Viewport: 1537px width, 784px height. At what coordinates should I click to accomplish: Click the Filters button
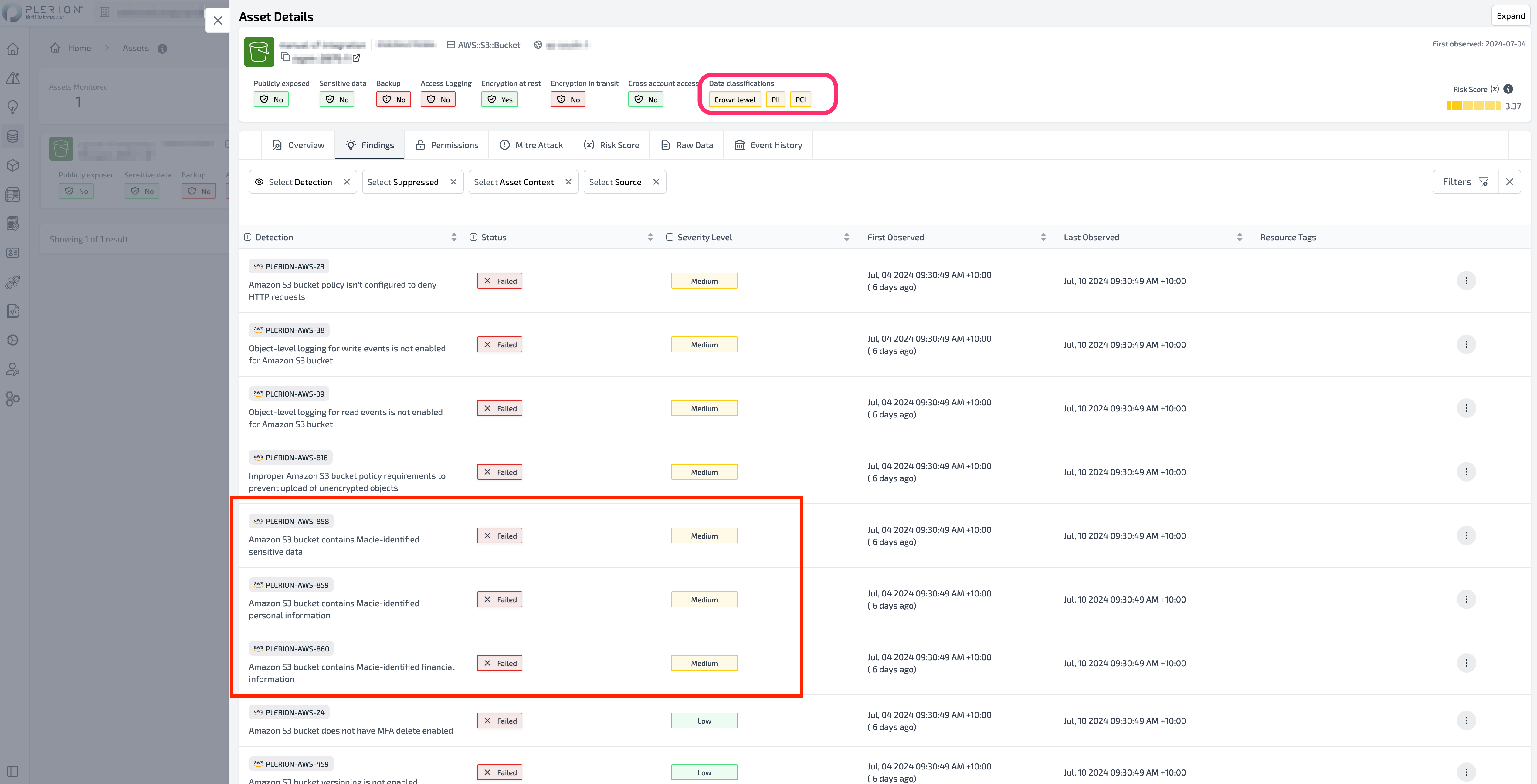click(x=1465, y=182)
